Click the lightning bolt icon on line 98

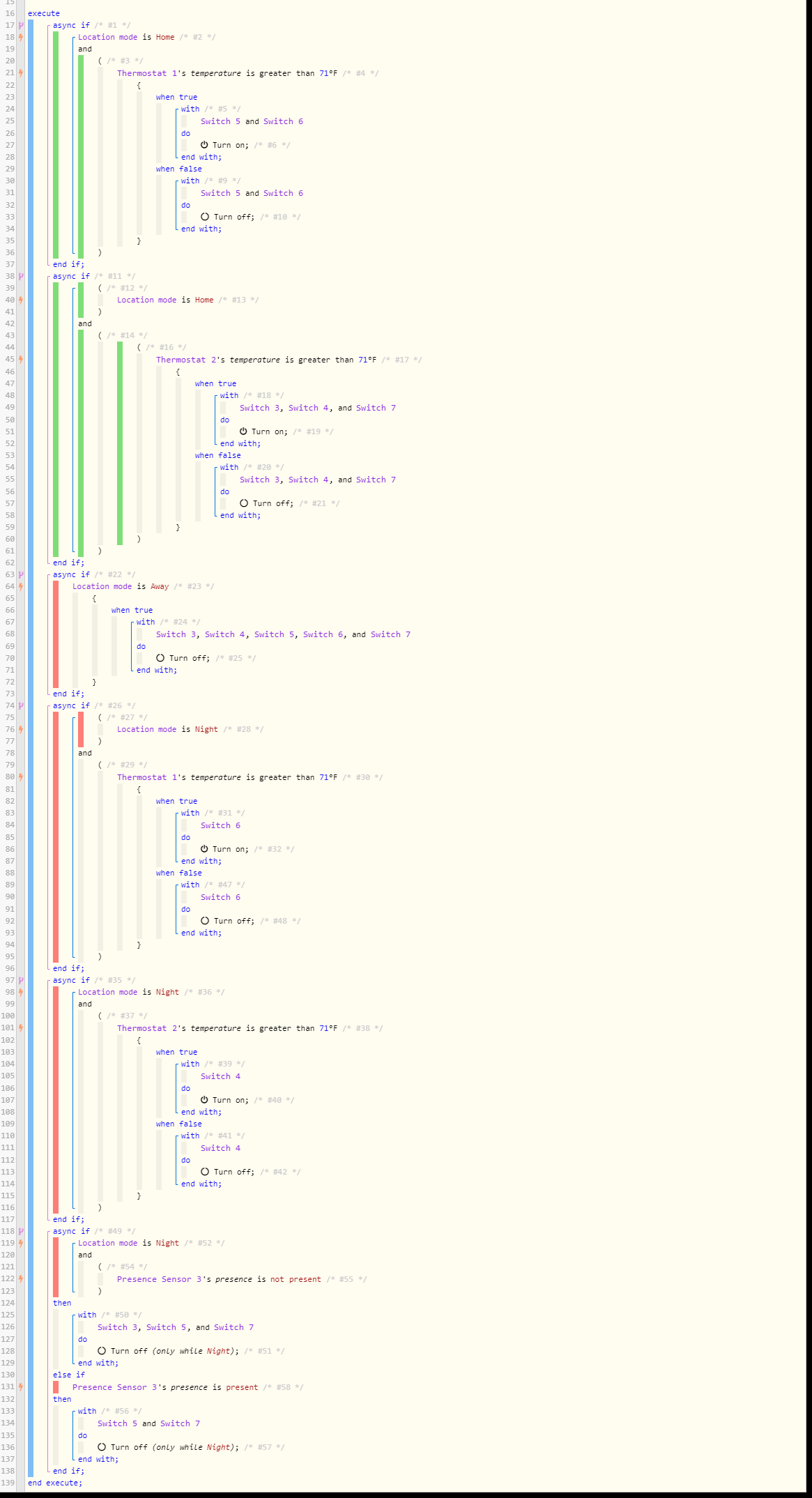[21, 992]
